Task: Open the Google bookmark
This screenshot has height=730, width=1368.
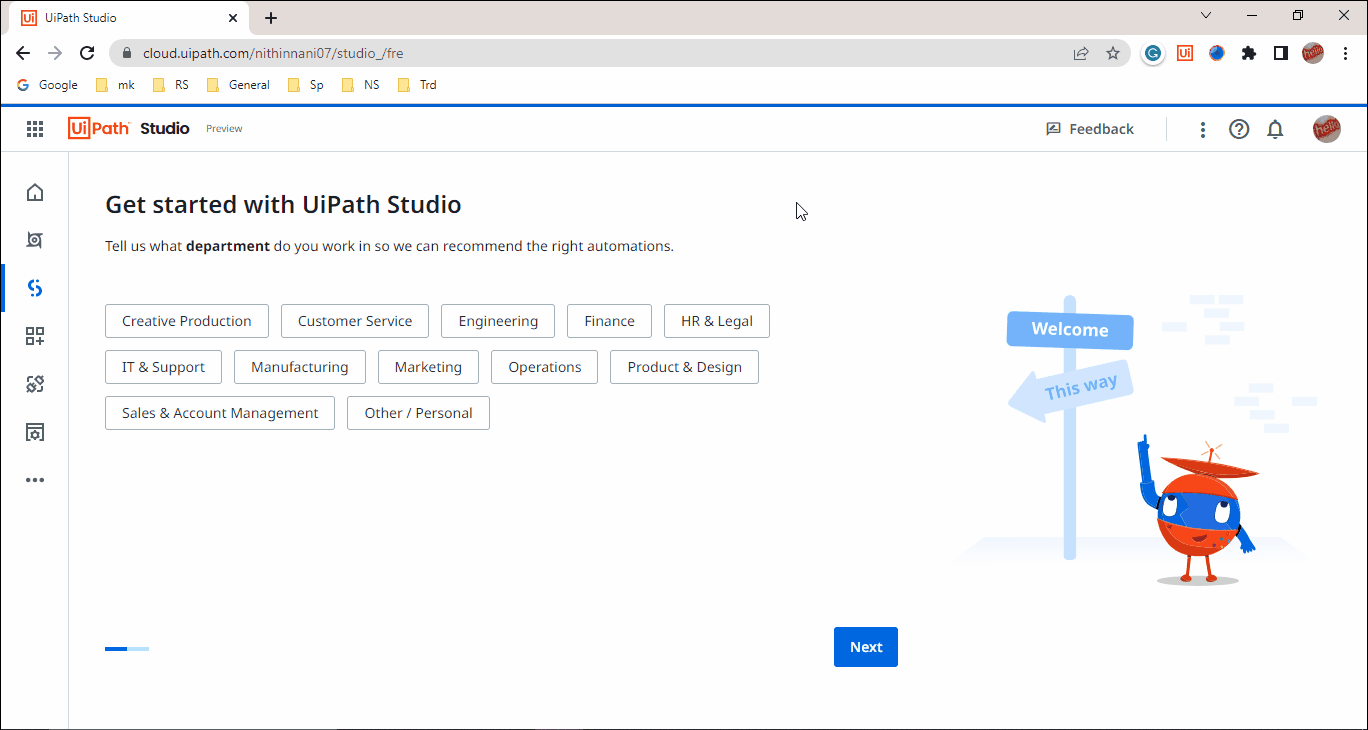Action: pyautogui.click(x=48, y=85)
